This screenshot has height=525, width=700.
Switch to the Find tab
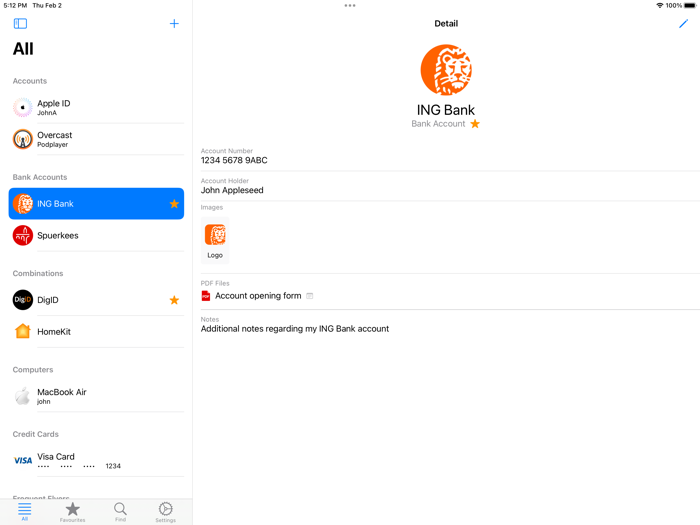pyautogui.click(x=120, y=512)
